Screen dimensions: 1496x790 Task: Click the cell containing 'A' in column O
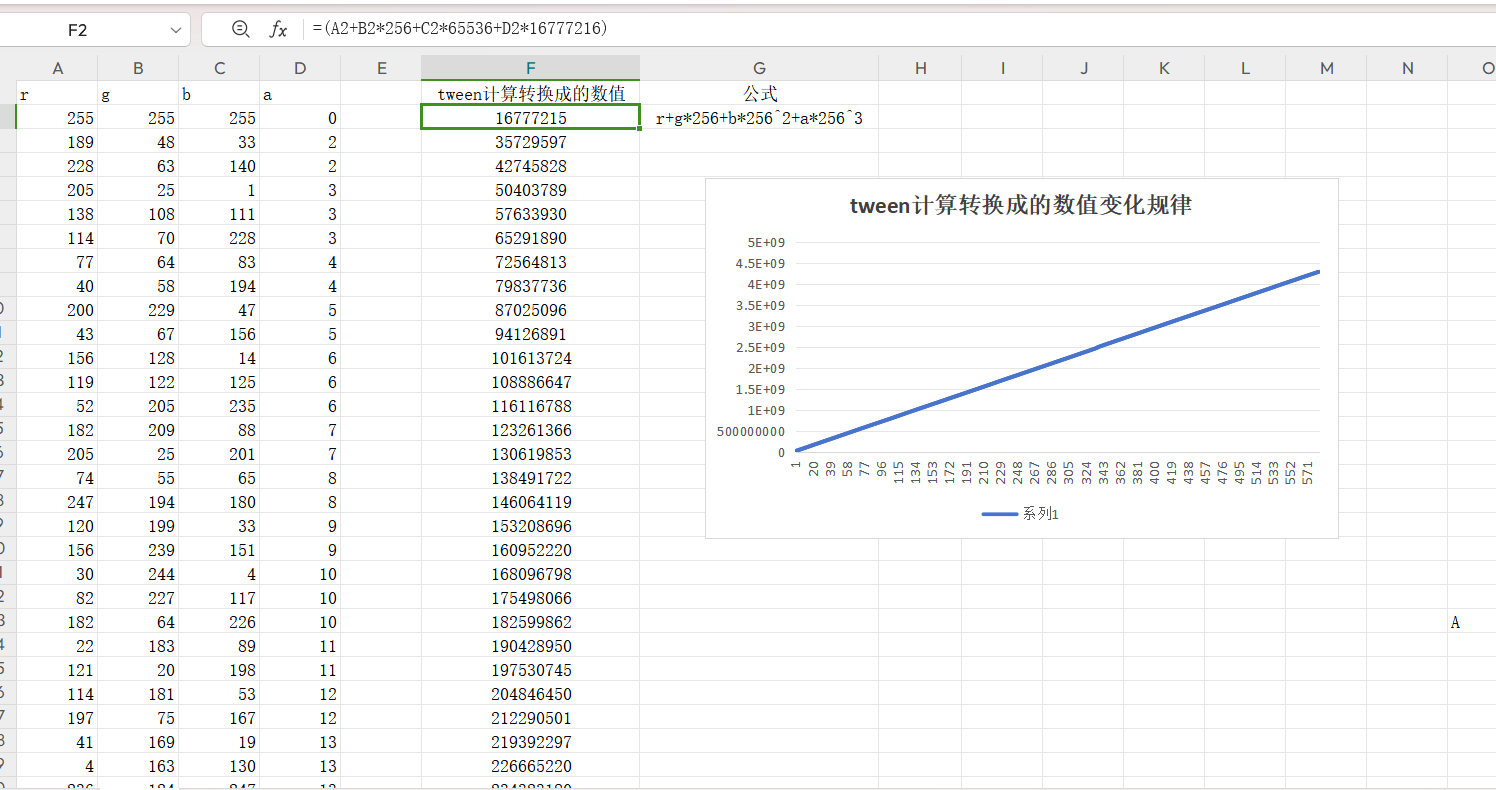[1471, 622]
